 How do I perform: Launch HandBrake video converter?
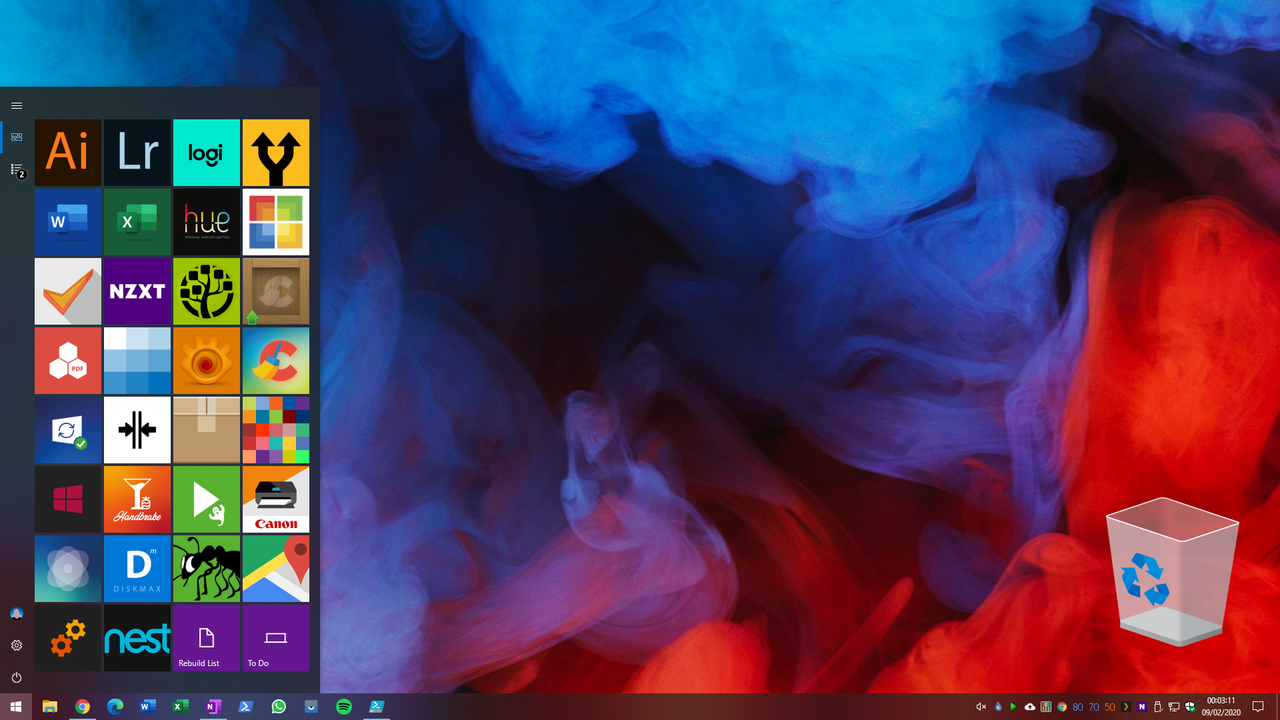(137, 499)
